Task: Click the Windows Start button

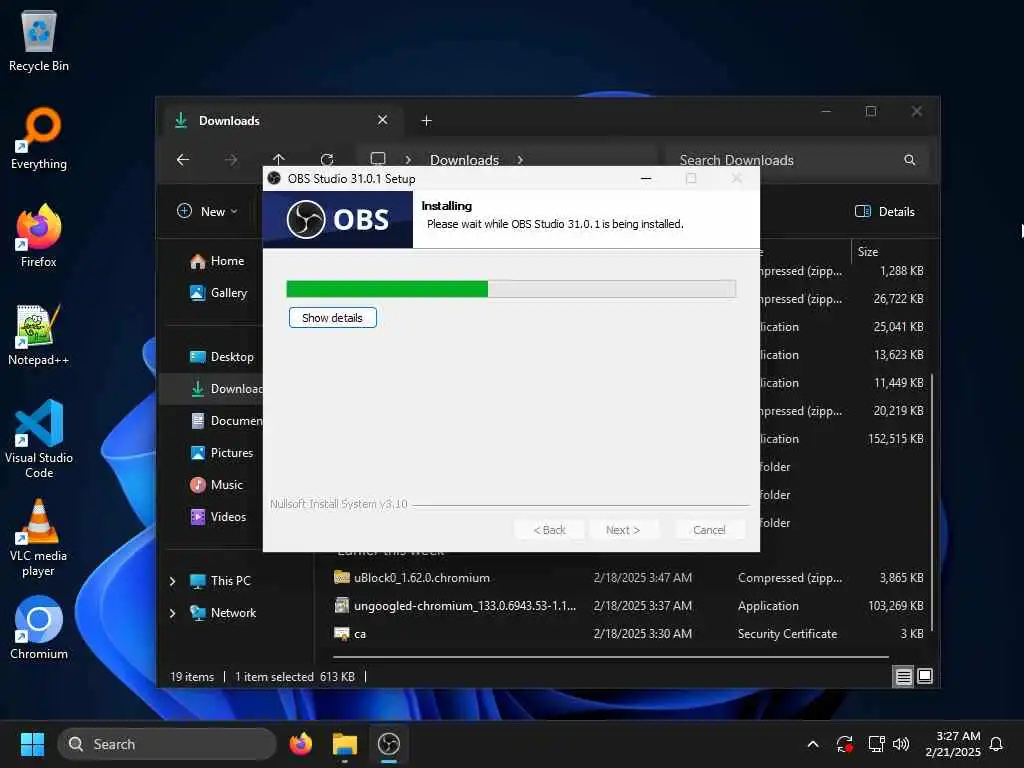Action: pyautogui.click(x=32, y=744)
